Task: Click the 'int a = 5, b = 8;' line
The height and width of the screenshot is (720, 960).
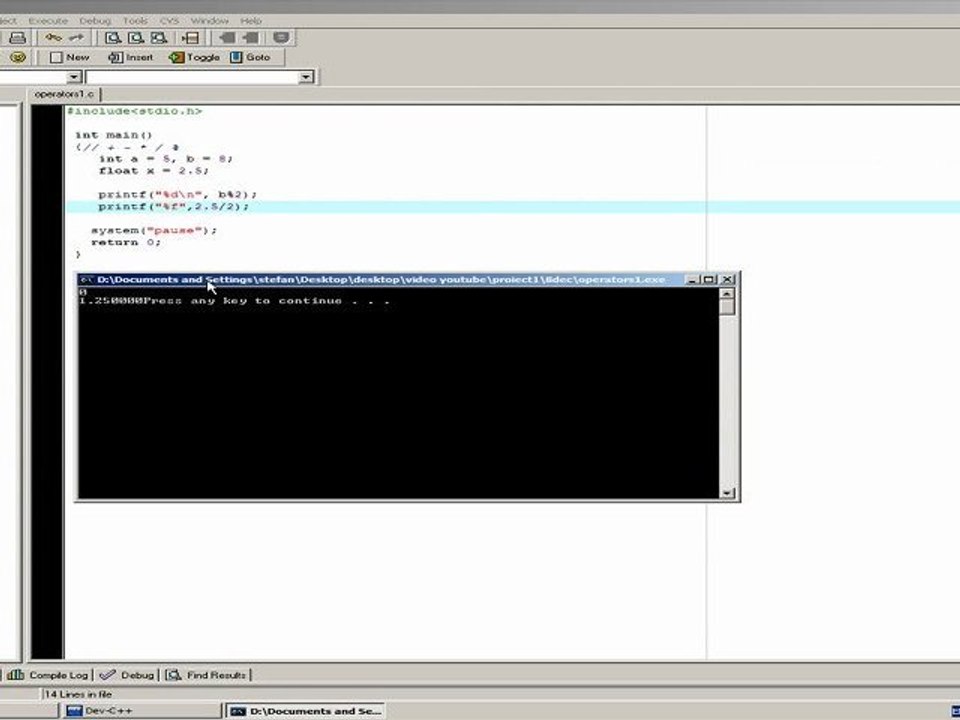Action: [166, 159]
